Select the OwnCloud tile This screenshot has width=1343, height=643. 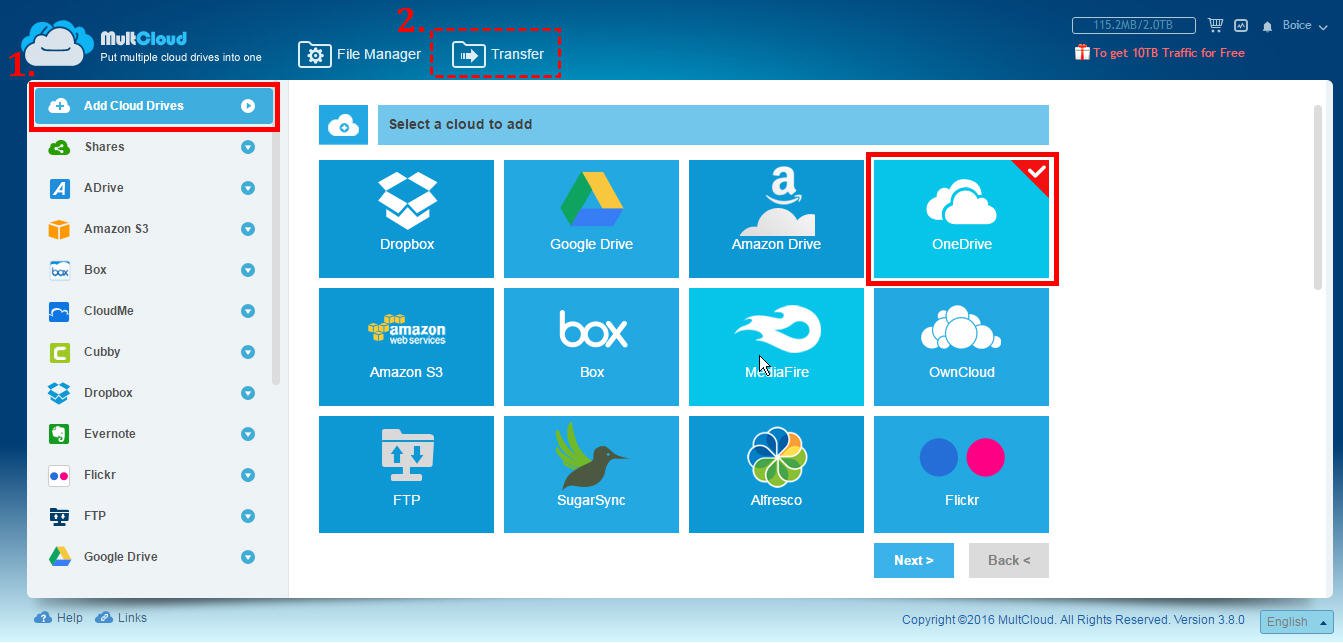961,347
